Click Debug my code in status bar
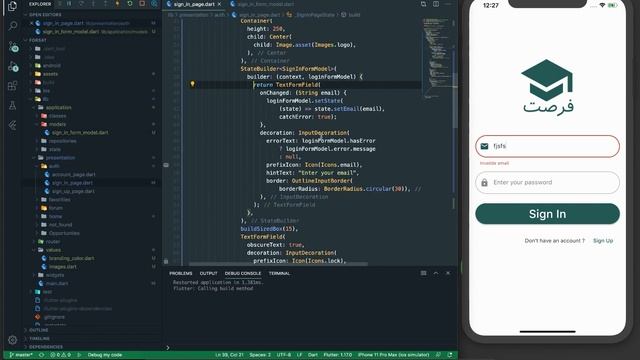Image resolution: width=640 pixels, height=360 pixels. click(104, 355)
